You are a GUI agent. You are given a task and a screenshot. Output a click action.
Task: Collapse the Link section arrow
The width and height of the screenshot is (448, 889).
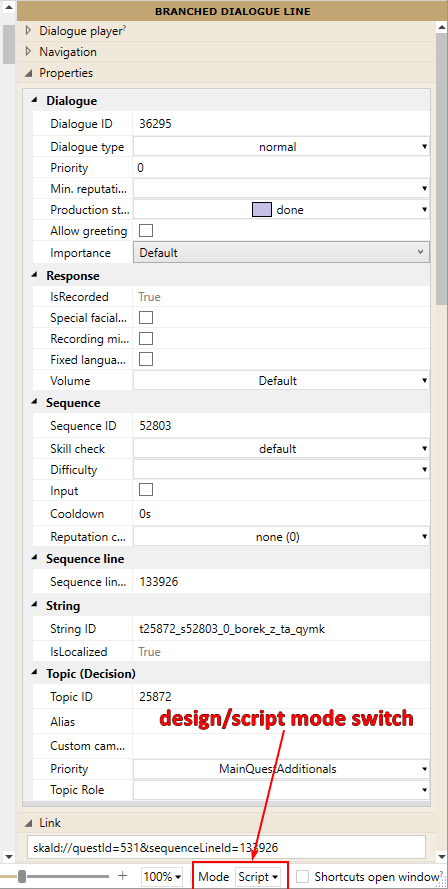point(28,823)
